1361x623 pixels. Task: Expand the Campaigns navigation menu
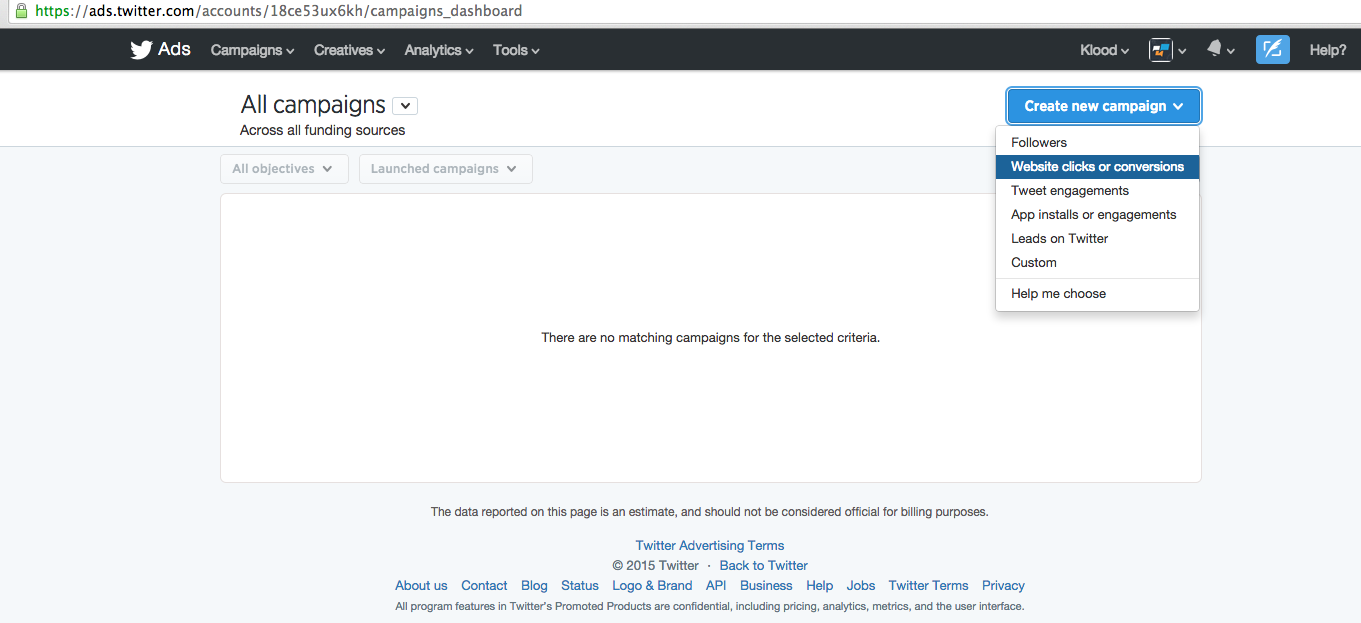[x=252, y=50]
